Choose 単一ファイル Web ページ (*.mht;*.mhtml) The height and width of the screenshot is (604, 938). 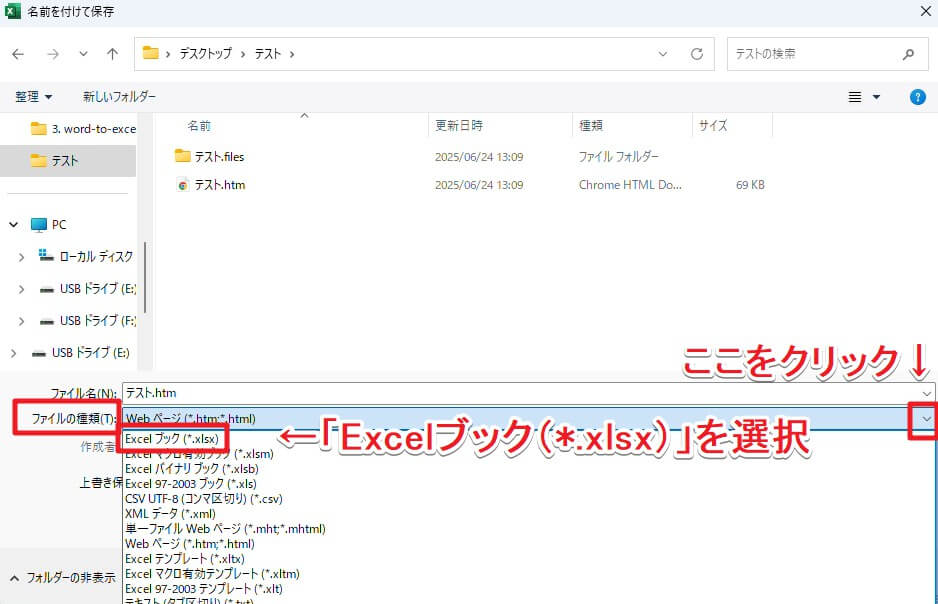pyautogui.click(x=225, y=529)
